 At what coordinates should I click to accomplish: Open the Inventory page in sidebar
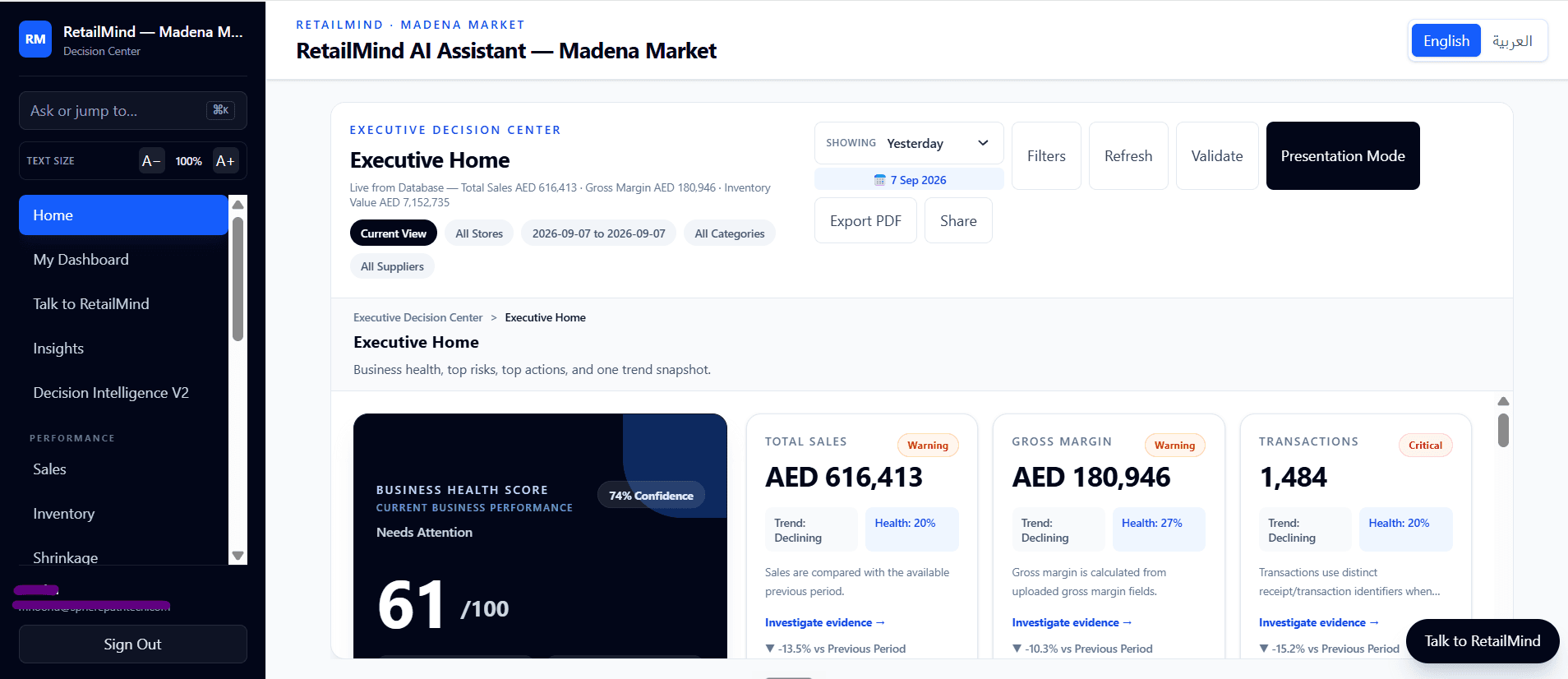(x=123, y=514)
